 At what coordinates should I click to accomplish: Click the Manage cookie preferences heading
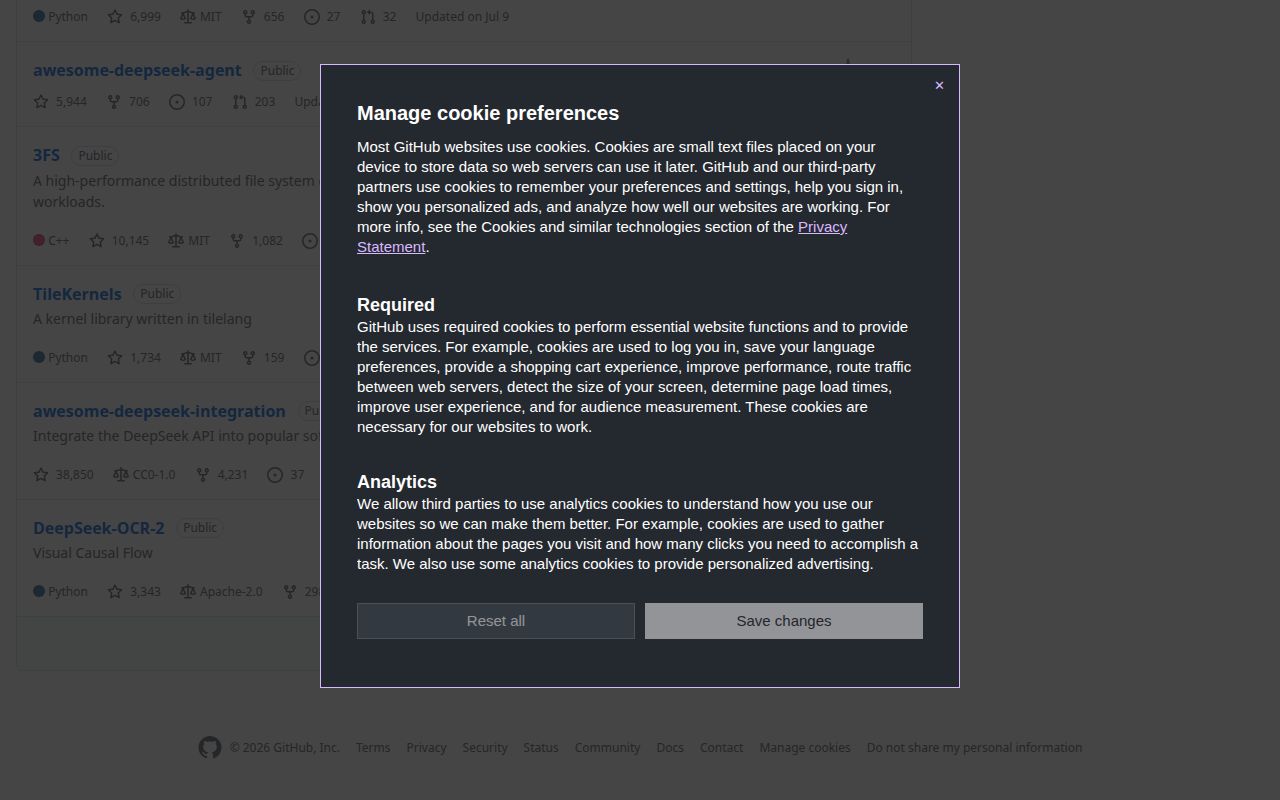488,113
